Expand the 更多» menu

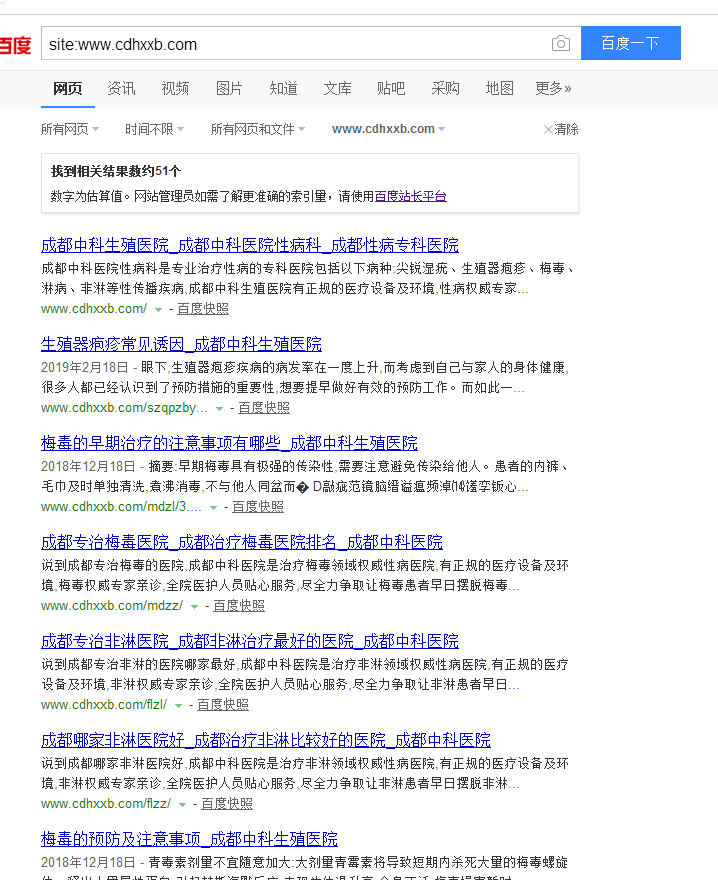click(x=553, y=88)
